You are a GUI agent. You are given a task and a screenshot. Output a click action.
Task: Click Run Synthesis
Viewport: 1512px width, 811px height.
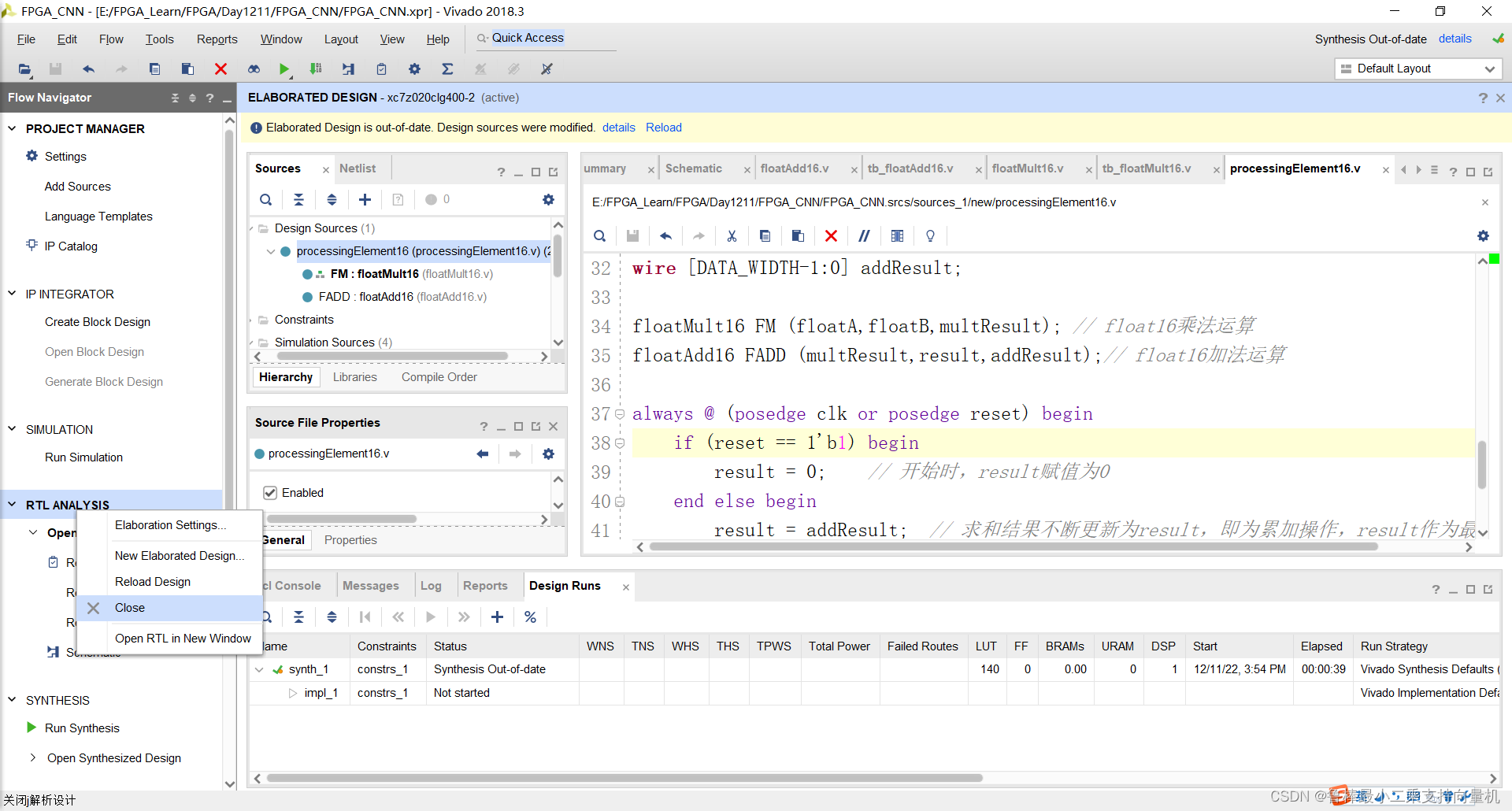coord(82,728)
